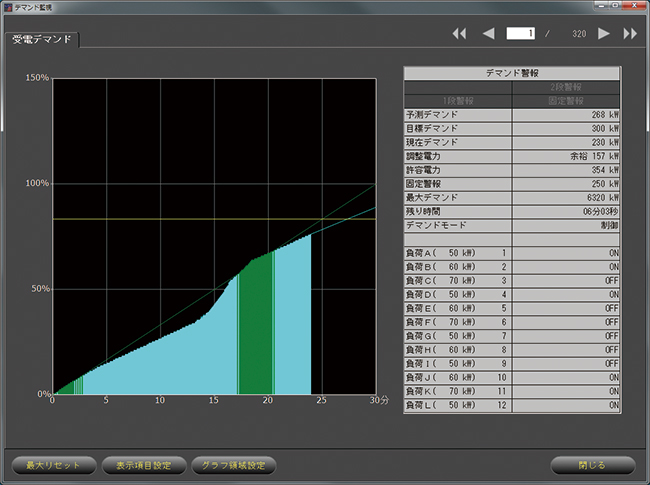Click the 閉じる button
Viewport: 650px width, 485px height.
pyautogui.click(x=592, y=465)
